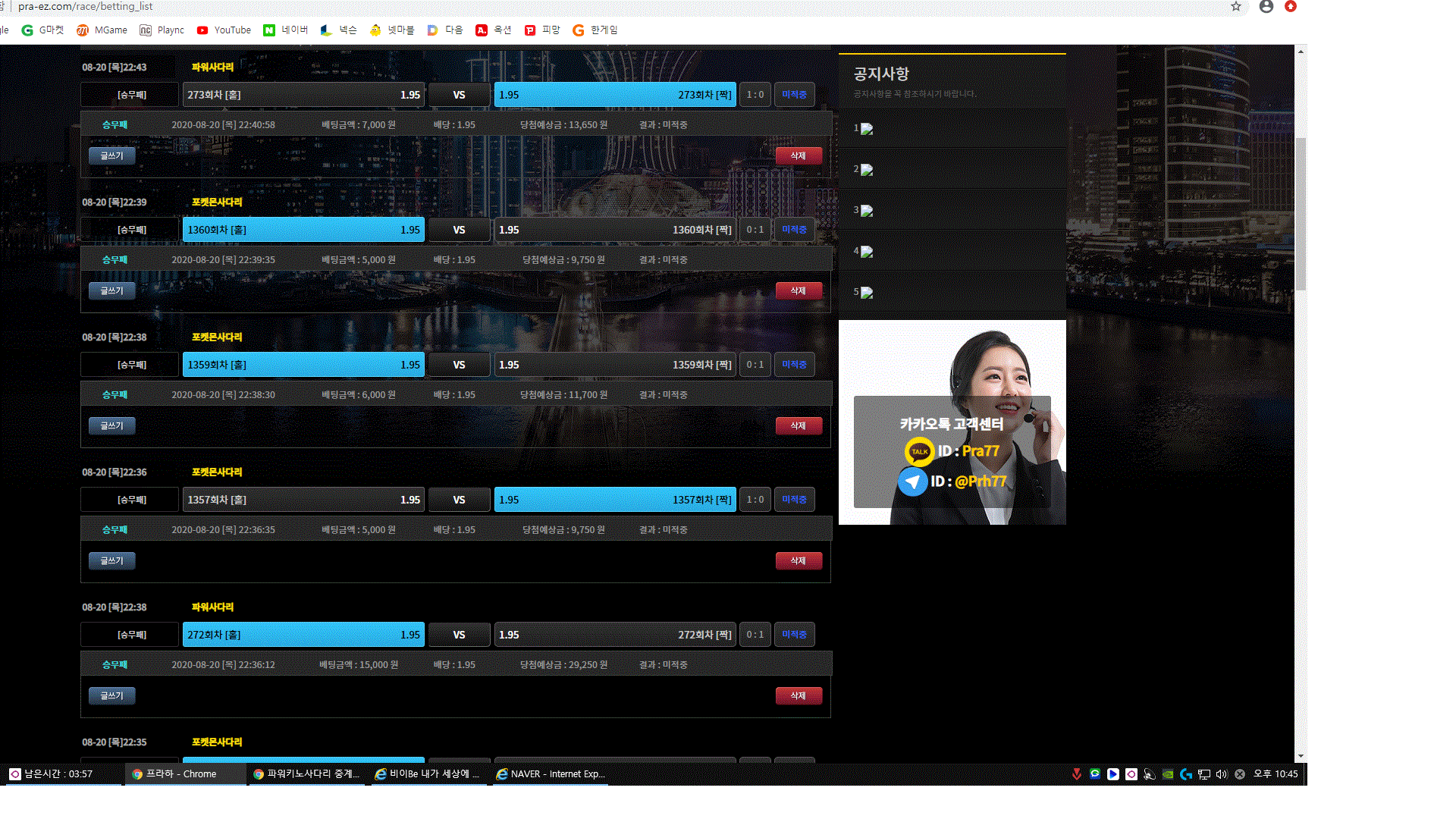Open the Chrome profile avatar icon
The height and width of the screenshot is (819, 1456).
tap(1266, 7)
